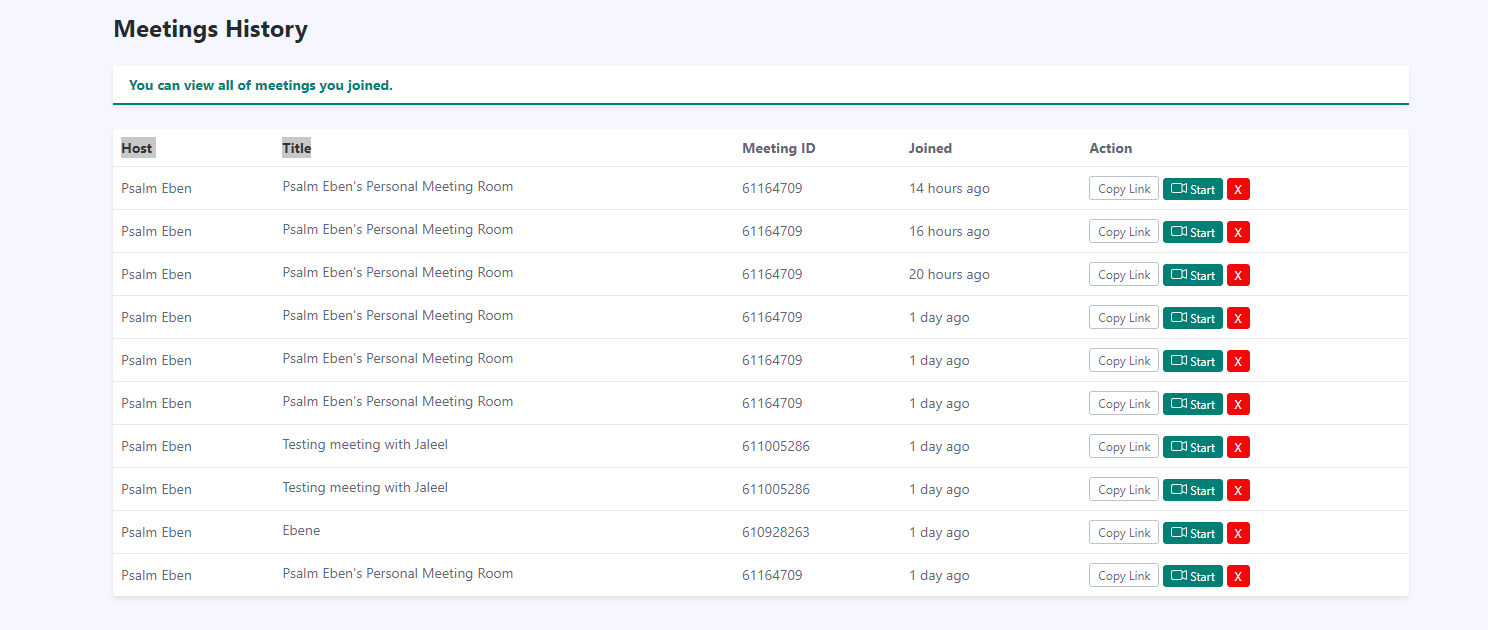Delete the Ebene meeting entry

tap(1238, 533)
